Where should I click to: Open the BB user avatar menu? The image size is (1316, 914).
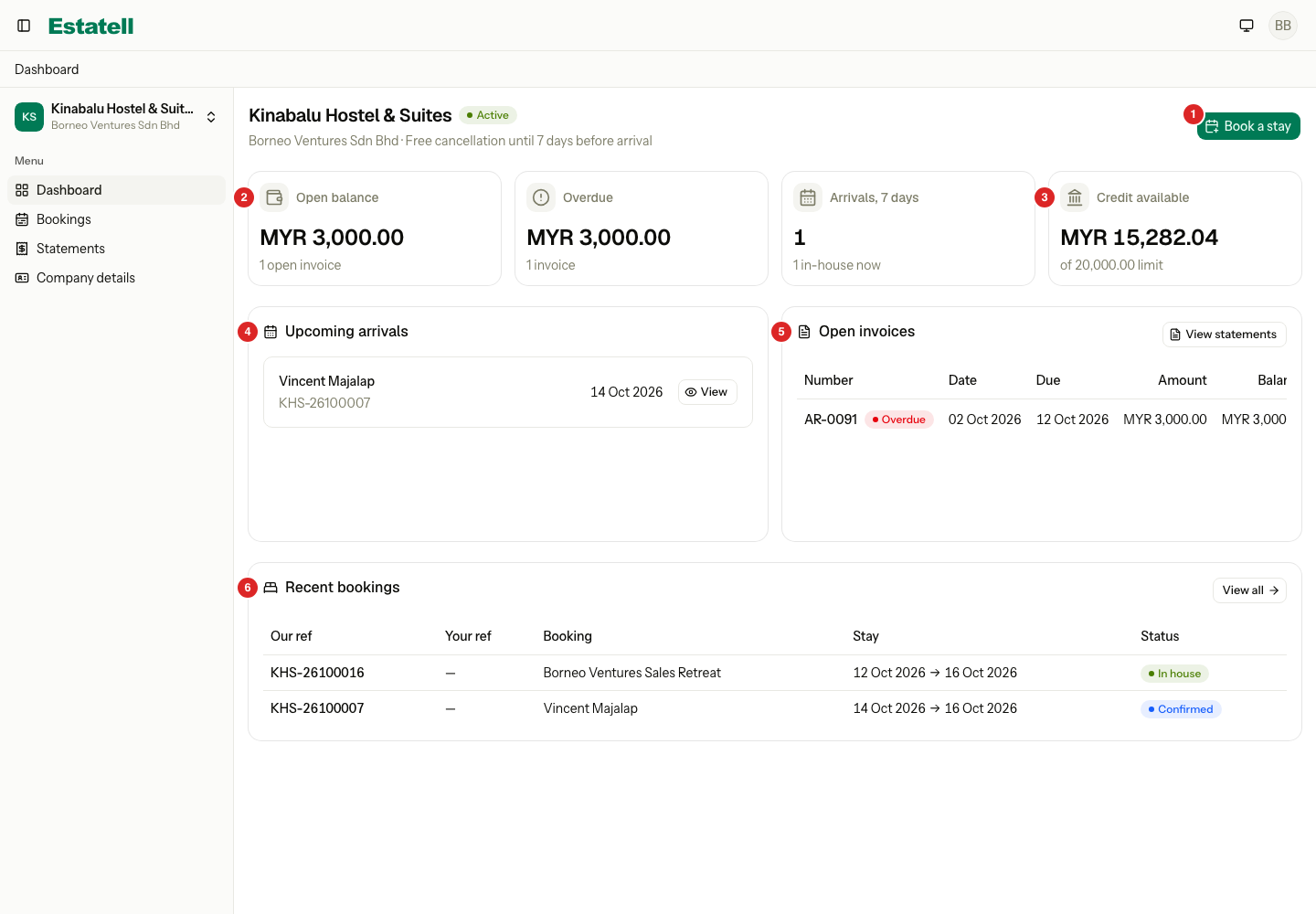[x=1283, y=26]
